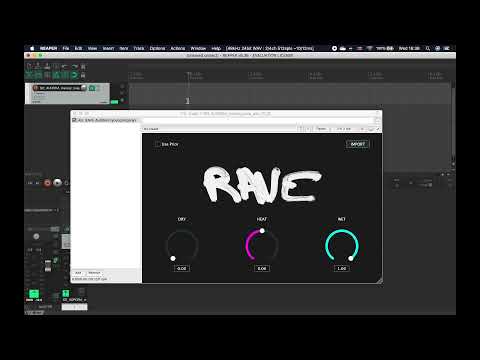Open the REAPER application menu
480x360 pixels.
[49, 48]
